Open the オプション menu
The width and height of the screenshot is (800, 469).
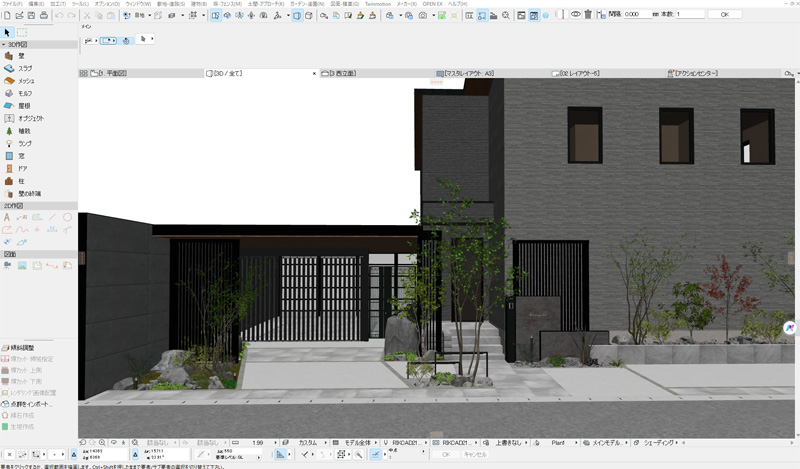pyautogui.click(x=107, y=4)
